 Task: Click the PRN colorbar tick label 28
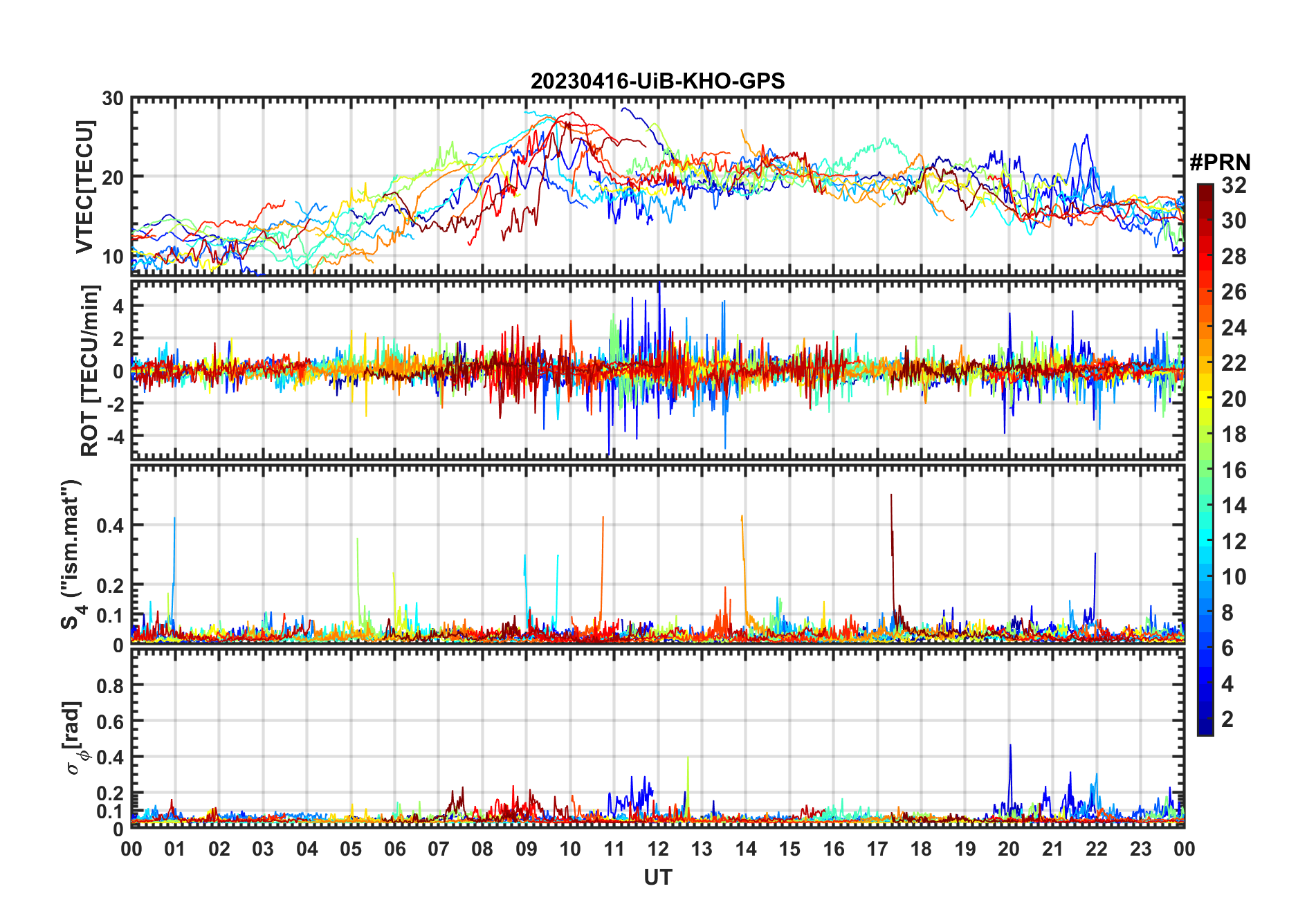[1234, 257]
